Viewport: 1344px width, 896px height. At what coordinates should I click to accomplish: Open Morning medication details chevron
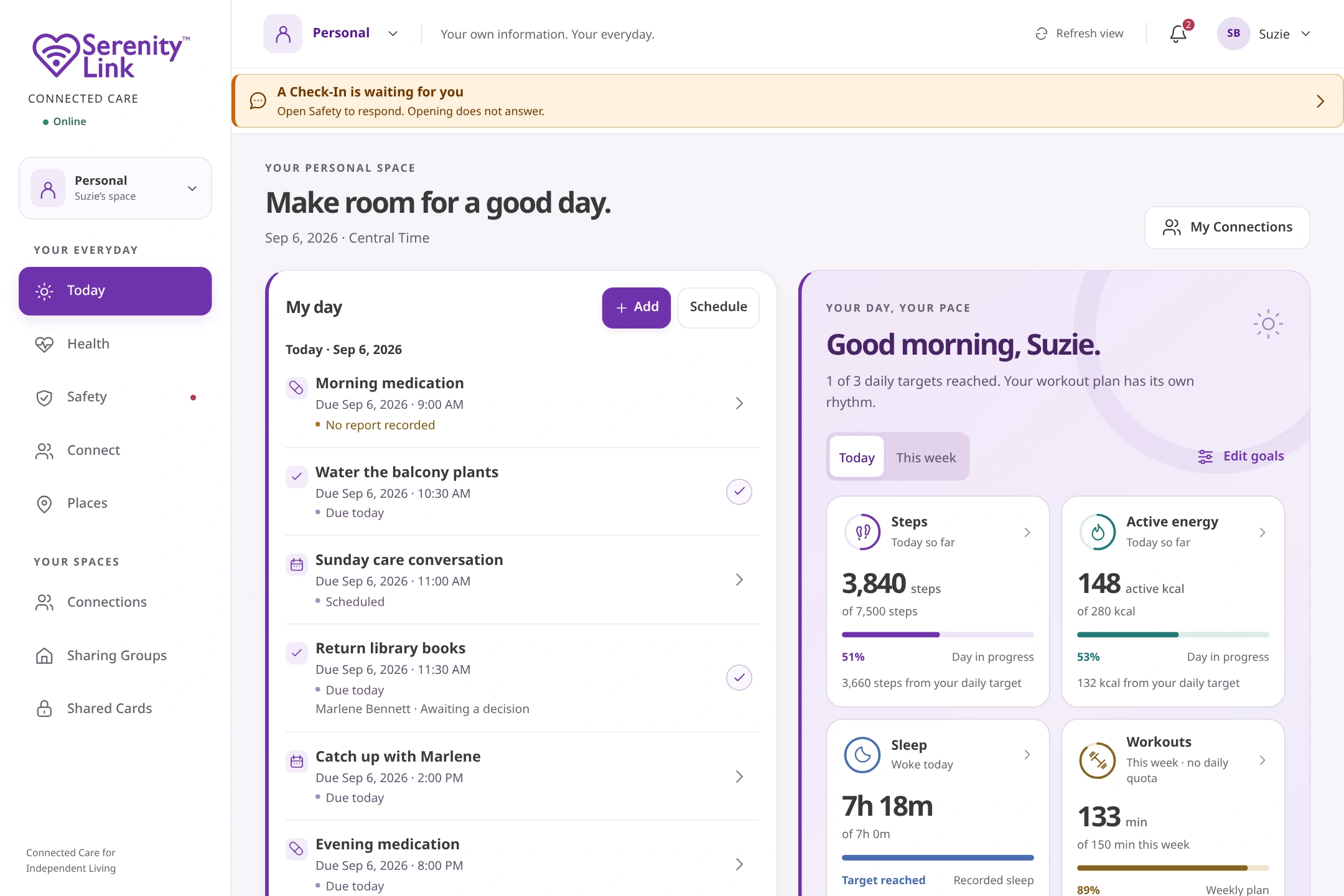[x=739, y=403]
